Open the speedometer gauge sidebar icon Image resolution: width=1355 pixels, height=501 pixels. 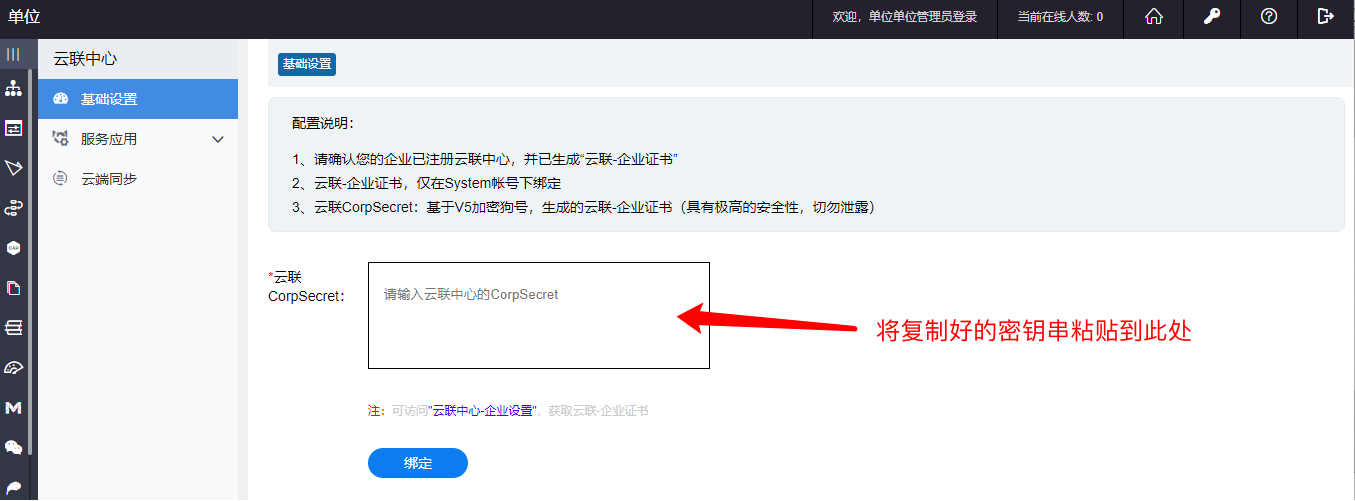(x=13, y=368)
